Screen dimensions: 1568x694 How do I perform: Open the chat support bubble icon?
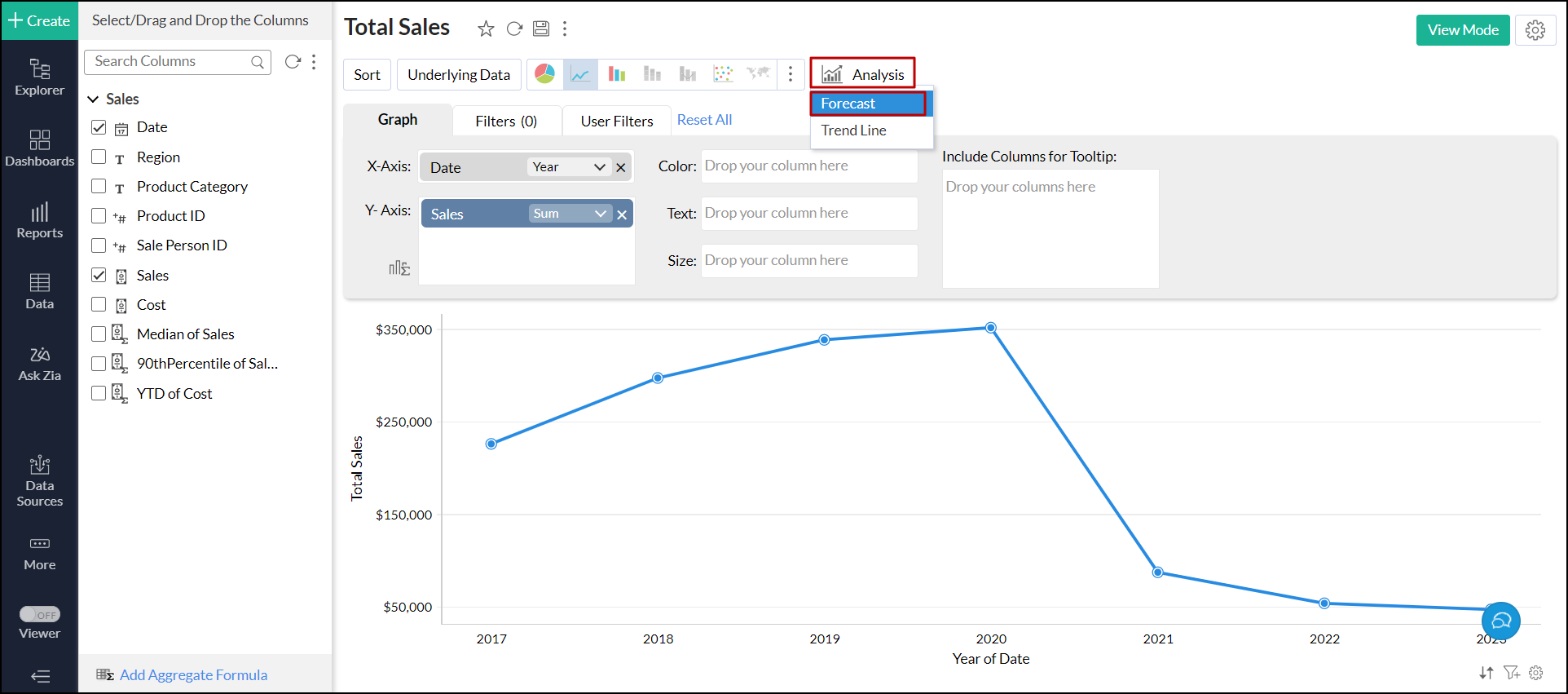coord(1500,621)
